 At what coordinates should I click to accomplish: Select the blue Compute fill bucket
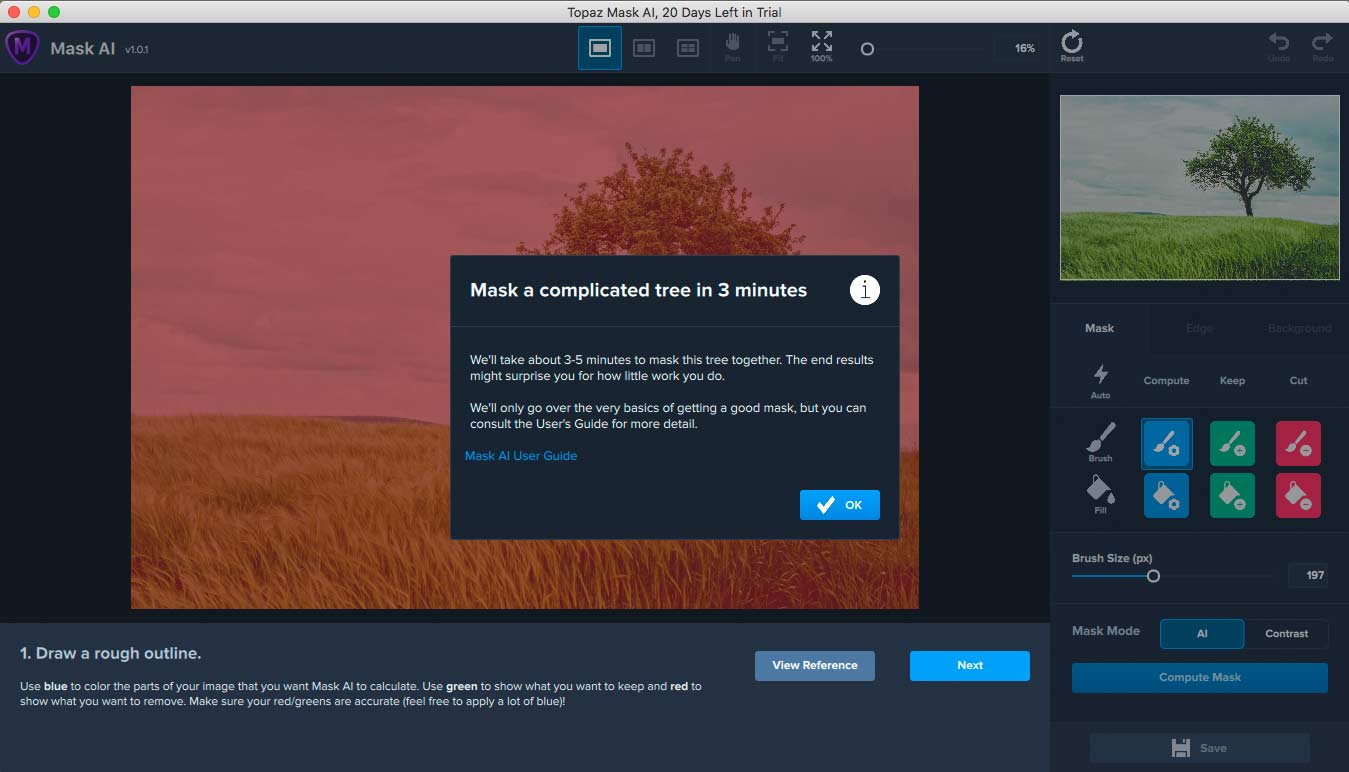1166,495
